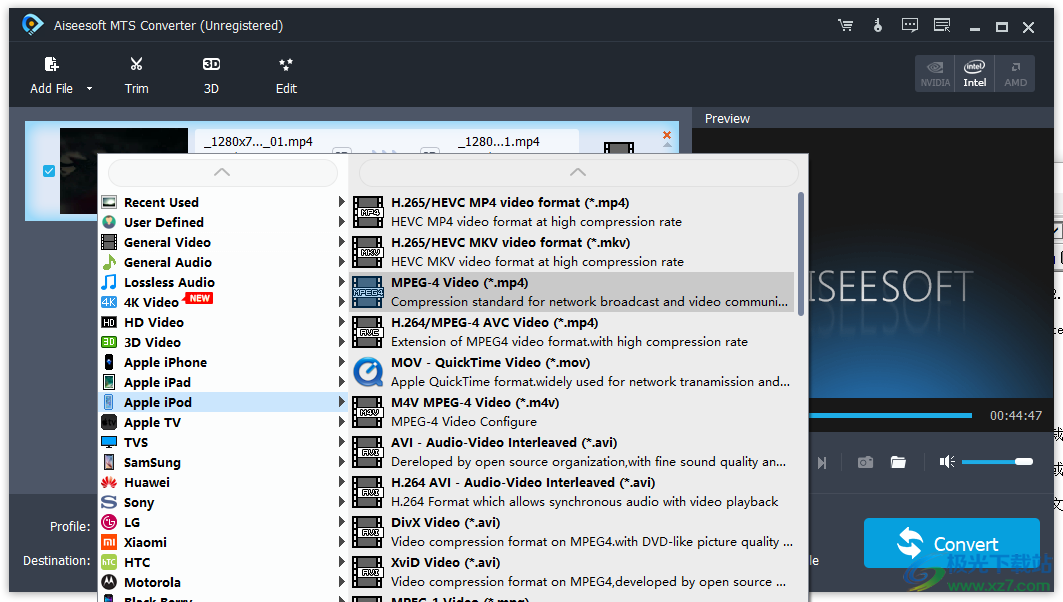Click the Apple iPod device icon
This screenshot has height=602, width=1063.
(x=108, y=402)
